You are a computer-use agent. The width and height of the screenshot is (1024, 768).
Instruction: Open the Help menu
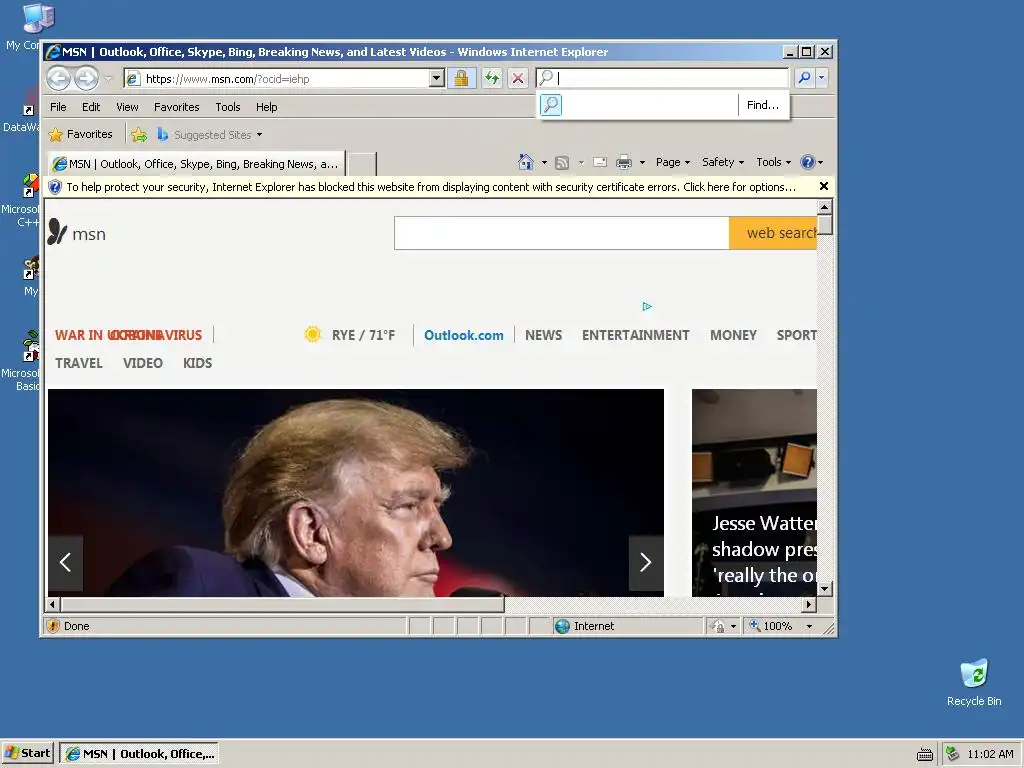266,107
